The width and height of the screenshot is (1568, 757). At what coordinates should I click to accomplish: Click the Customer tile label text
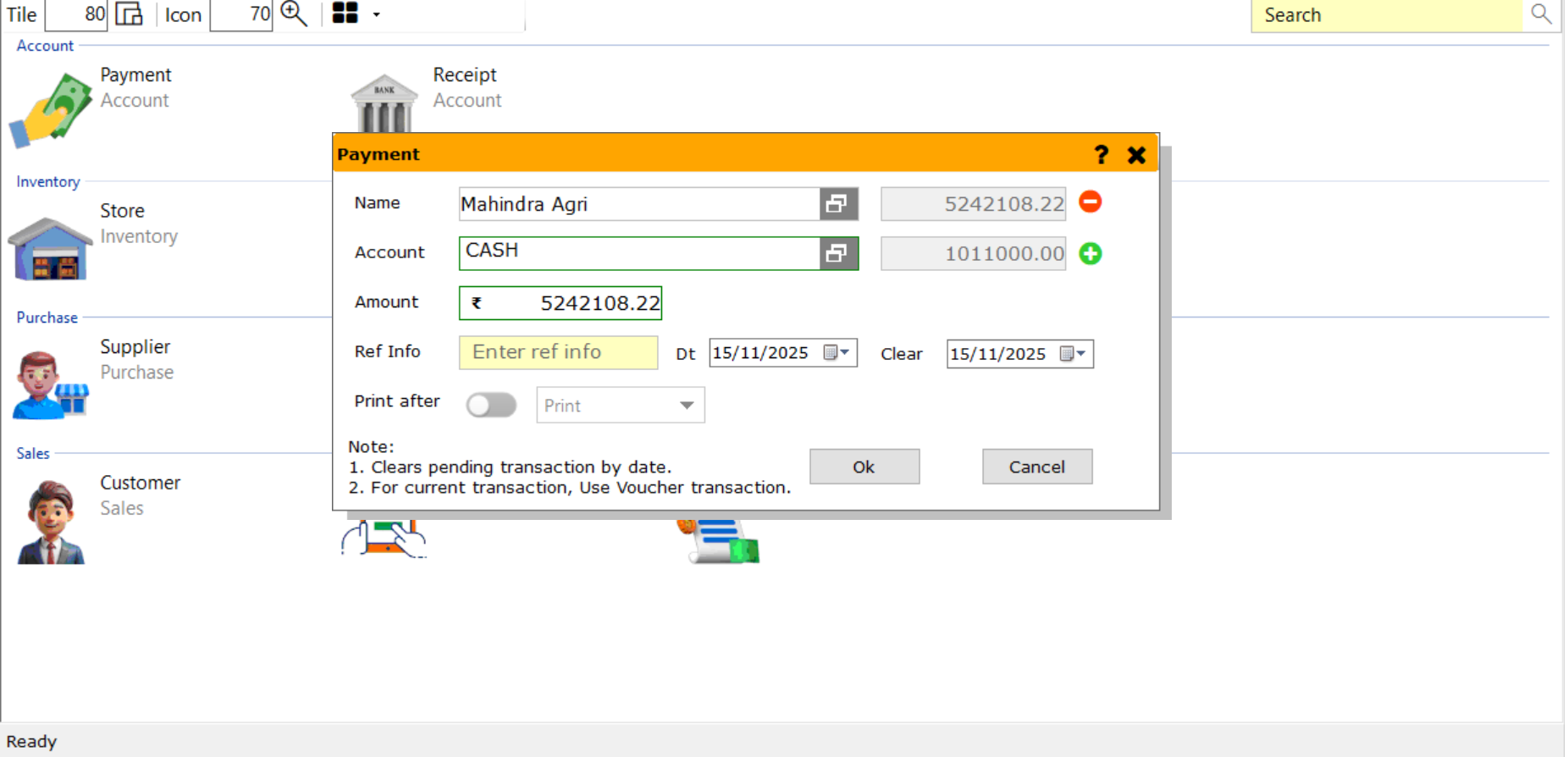pyautogui.click(x=141, y=483)
